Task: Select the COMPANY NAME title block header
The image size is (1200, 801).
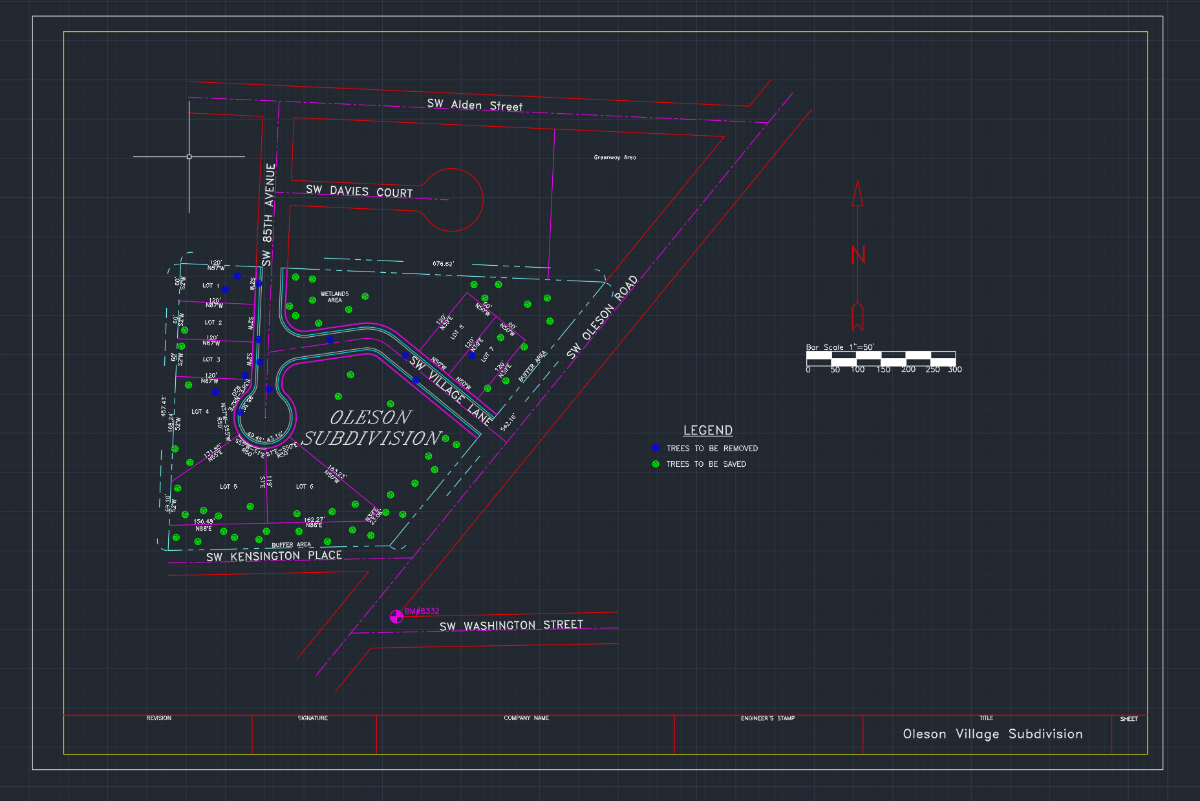Action: (527, 718)
